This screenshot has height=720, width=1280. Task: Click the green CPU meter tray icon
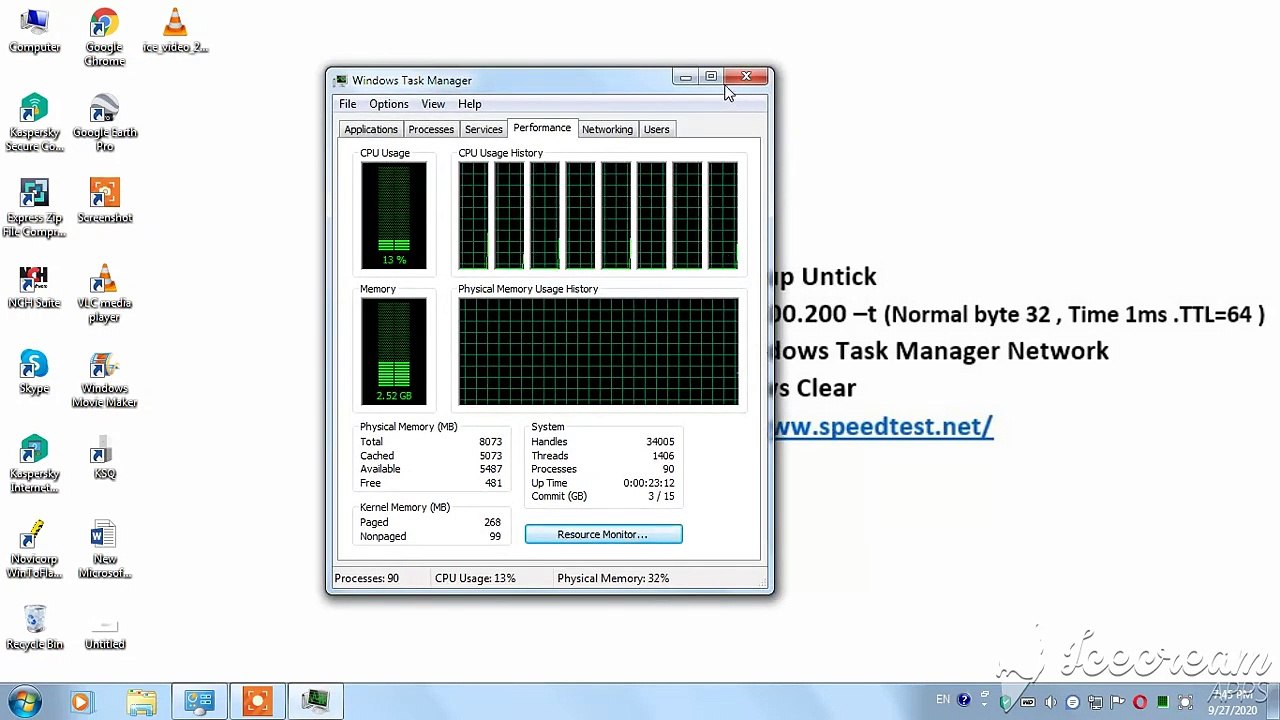(x=1162, y=702)
